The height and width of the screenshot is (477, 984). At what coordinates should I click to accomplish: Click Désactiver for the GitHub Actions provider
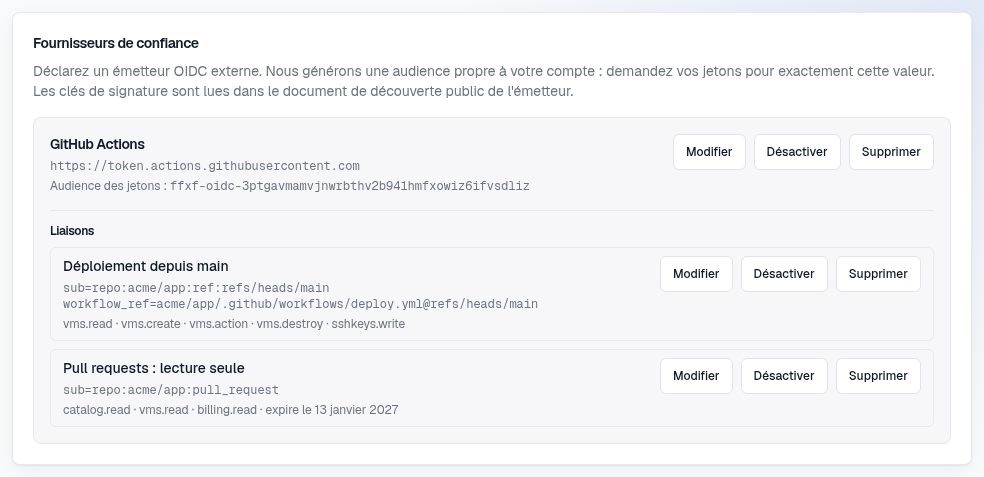tap(797, 152)
